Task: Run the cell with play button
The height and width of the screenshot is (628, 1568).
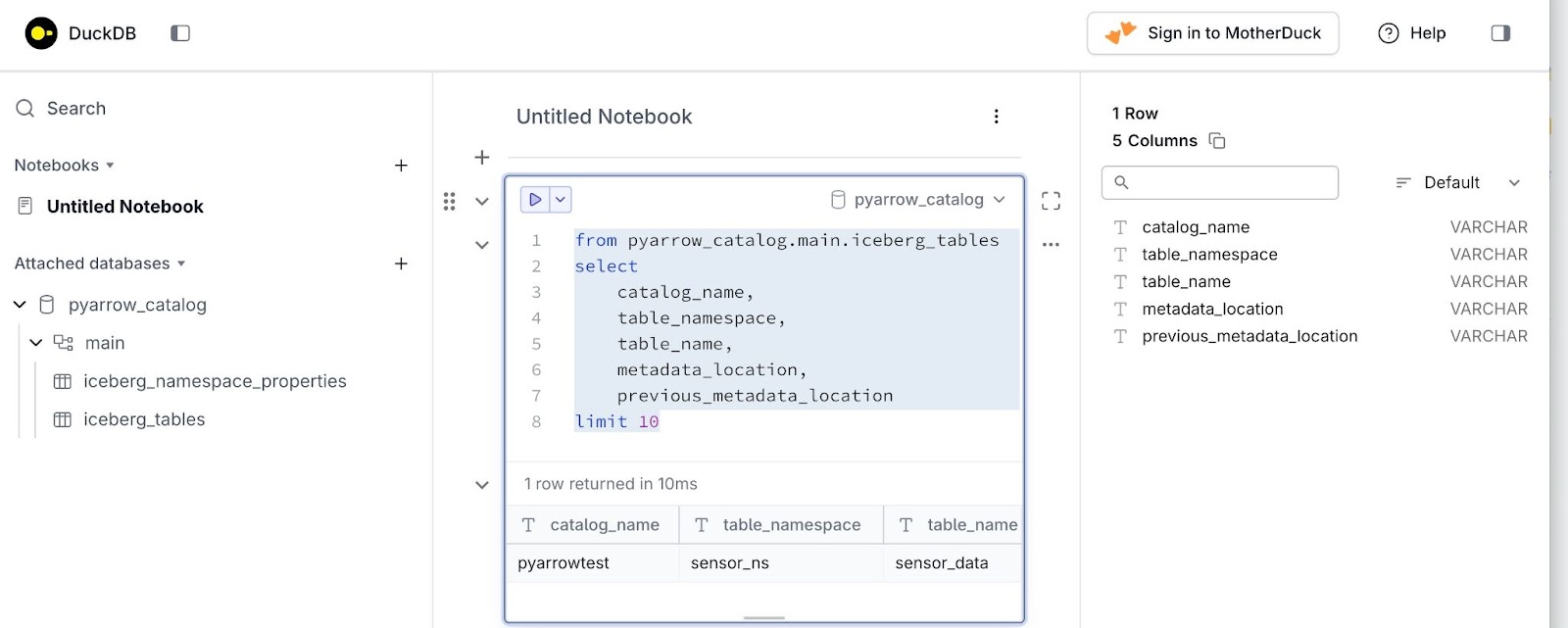Action: click(x=535, y=200)
